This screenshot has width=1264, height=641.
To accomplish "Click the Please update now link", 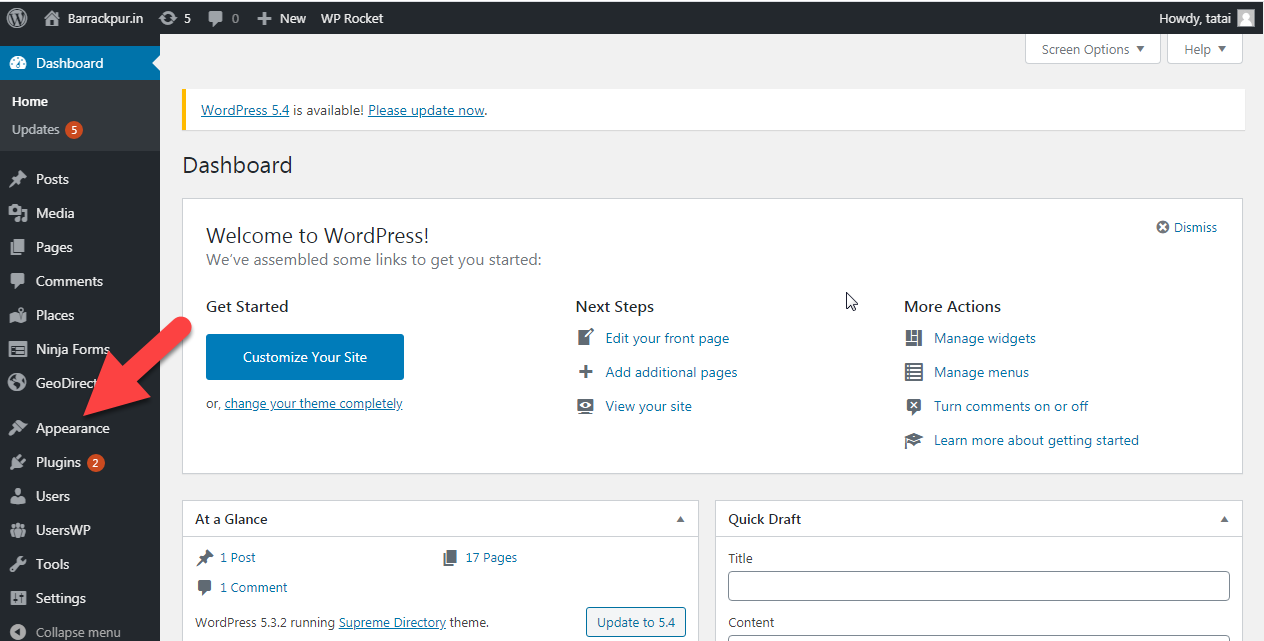I will click(425, 110).
